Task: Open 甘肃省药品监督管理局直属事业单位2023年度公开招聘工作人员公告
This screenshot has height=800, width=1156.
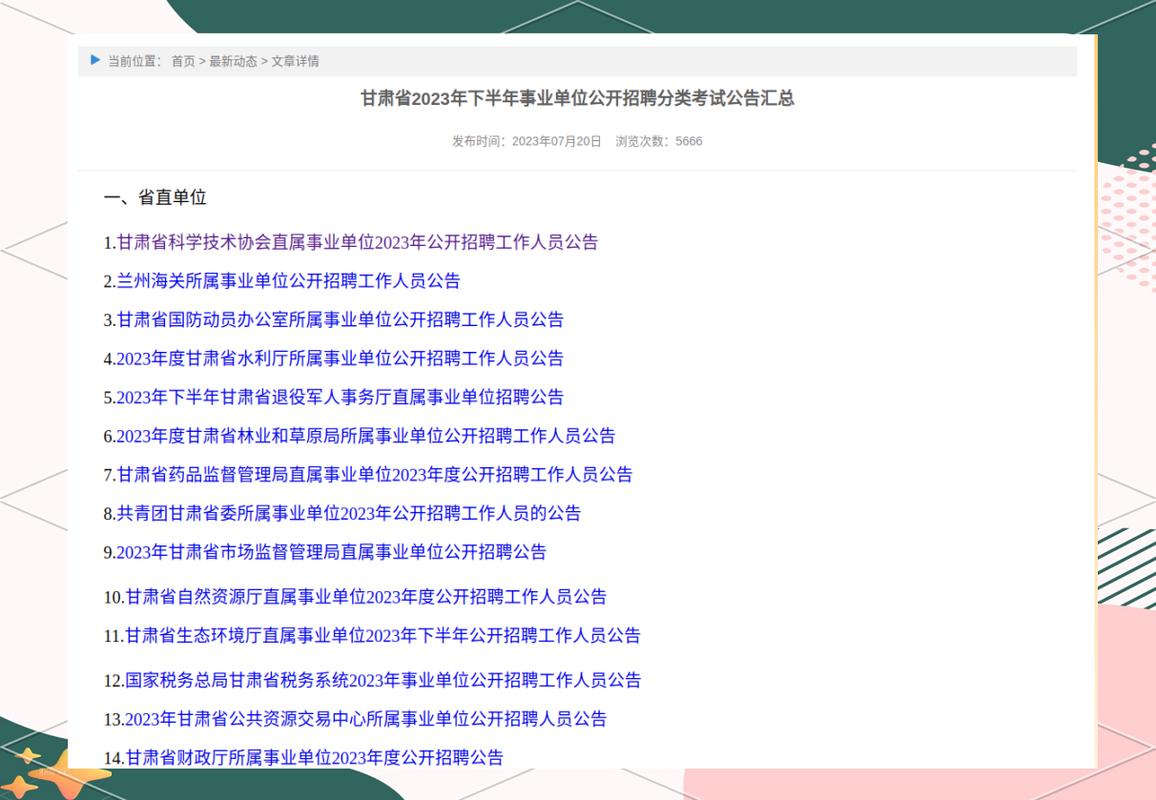Action: (374, 475)
